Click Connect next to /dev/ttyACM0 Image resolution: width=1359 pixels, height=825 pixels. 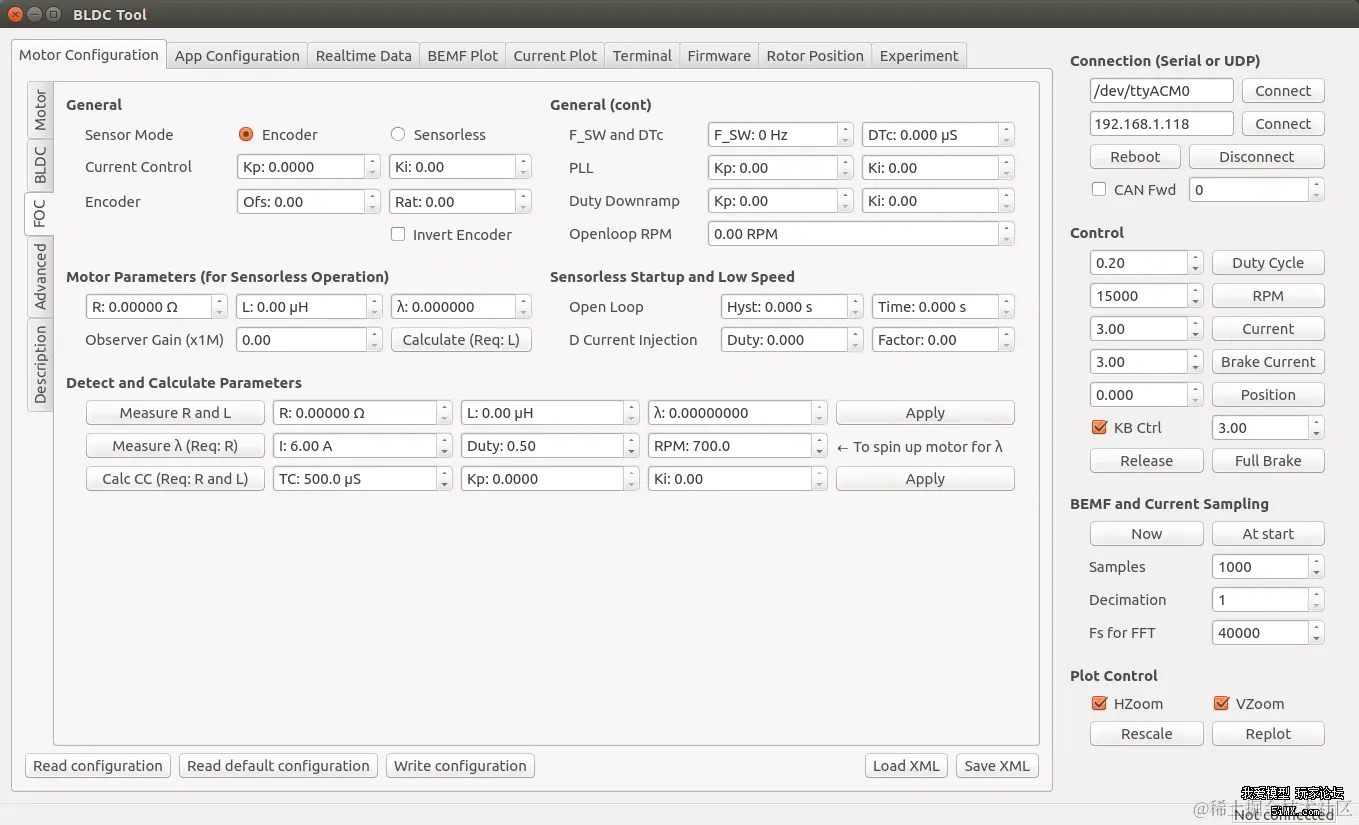[1283, 91]
